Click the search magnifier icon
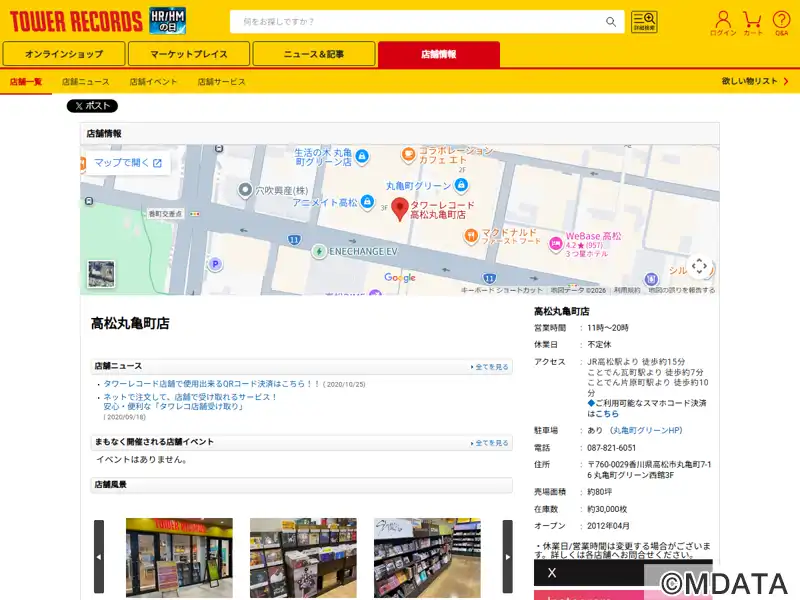The image size is (800, 600). (x=611, y=22)
